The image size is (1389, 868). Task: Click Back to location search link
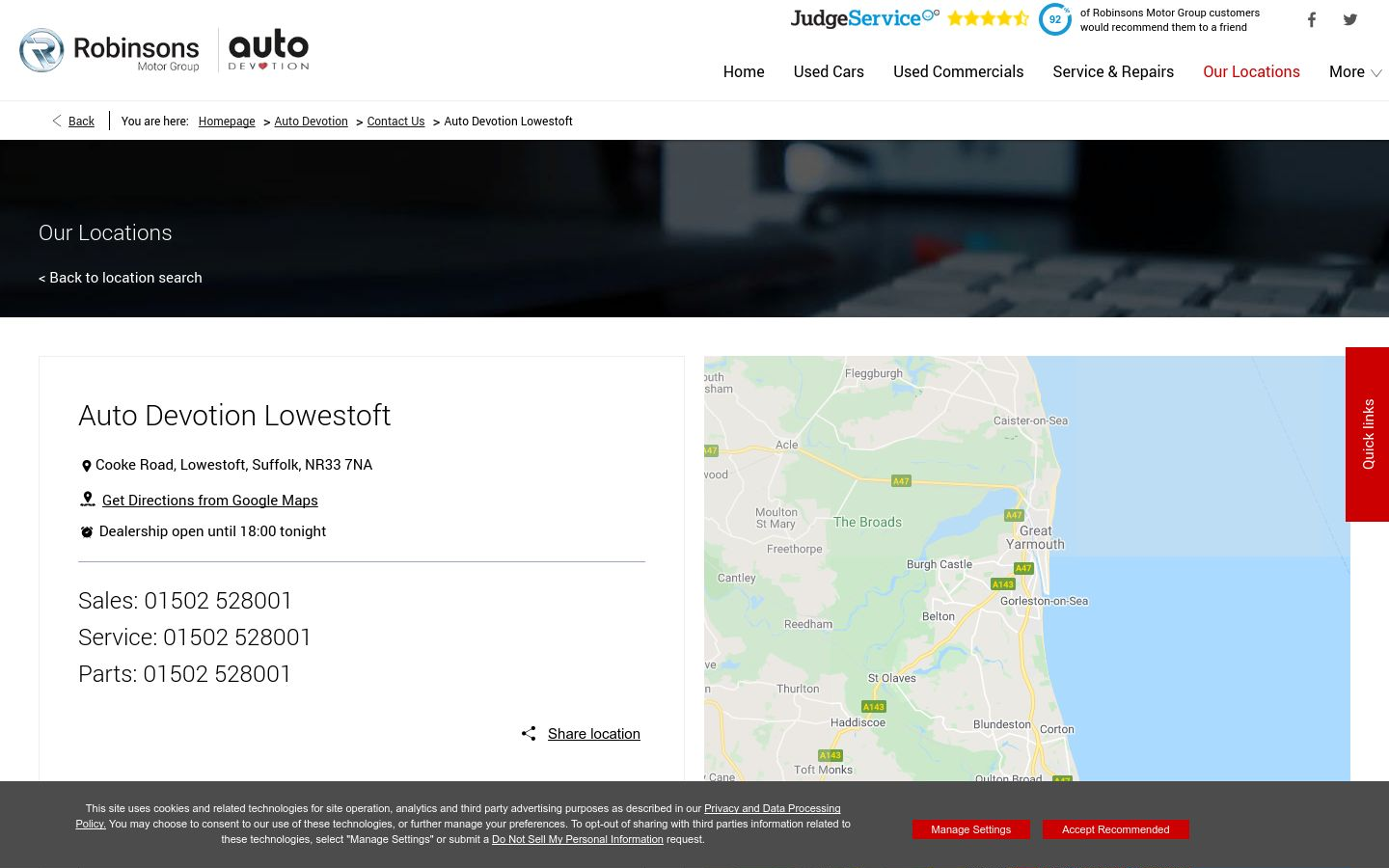tap(121, 278)
